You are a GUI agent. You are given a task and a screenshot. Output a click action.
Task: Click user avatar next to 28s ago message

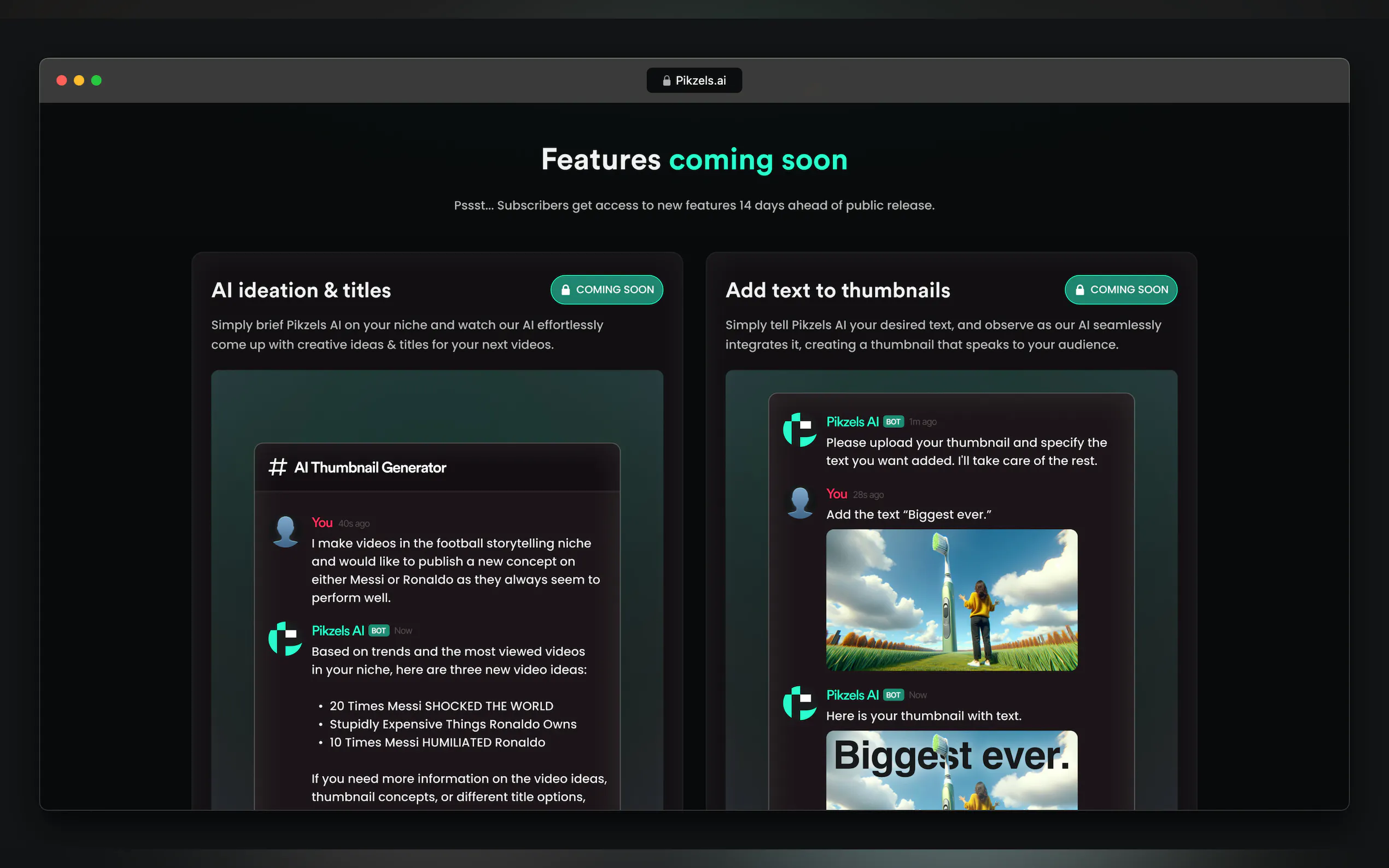[800, 502]
